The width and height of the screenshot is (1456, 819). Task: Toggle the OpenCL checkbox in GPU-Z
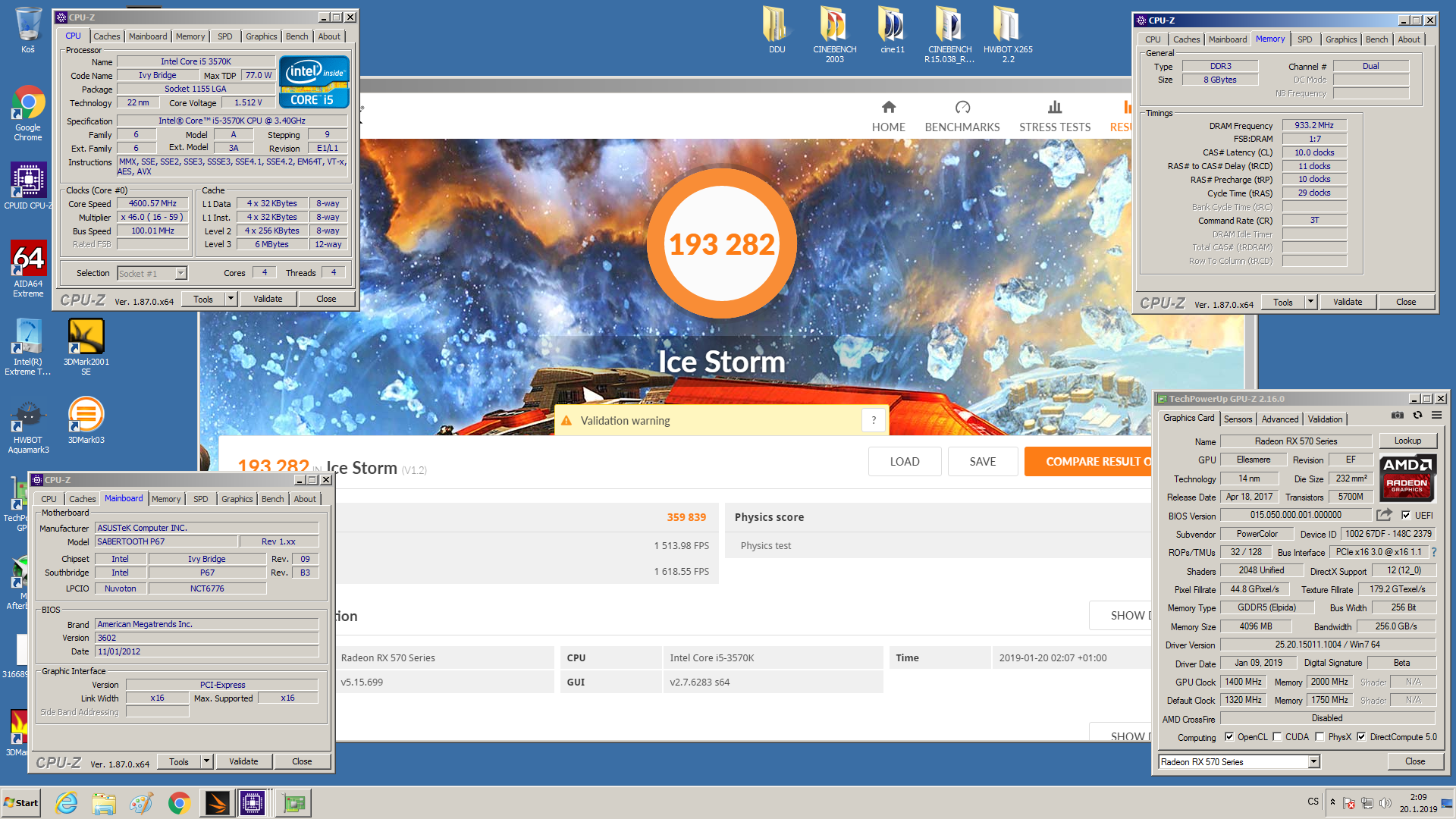pyautogui.click(x=1229, y=737)
